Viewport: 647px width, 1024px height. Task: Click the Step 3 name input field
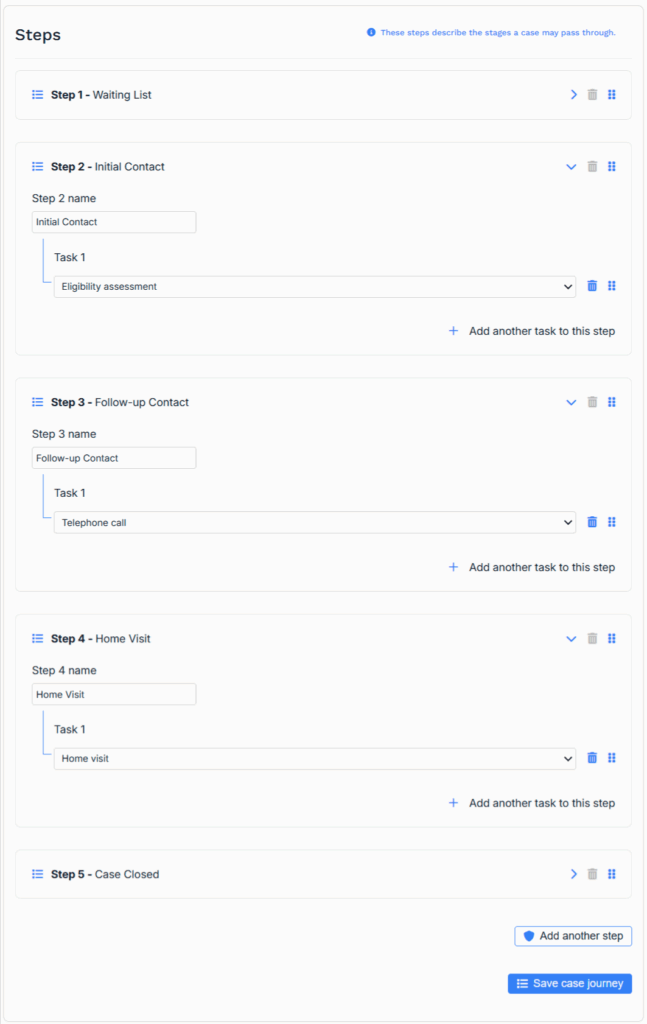(x=114, y=458)
